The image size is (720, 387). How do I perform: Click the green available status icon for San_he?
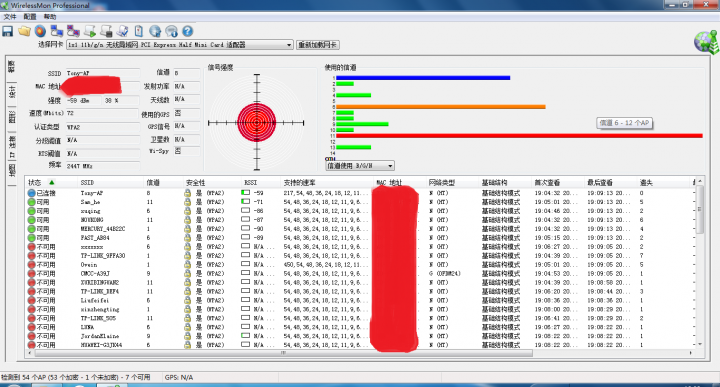[x=31, y=202]
